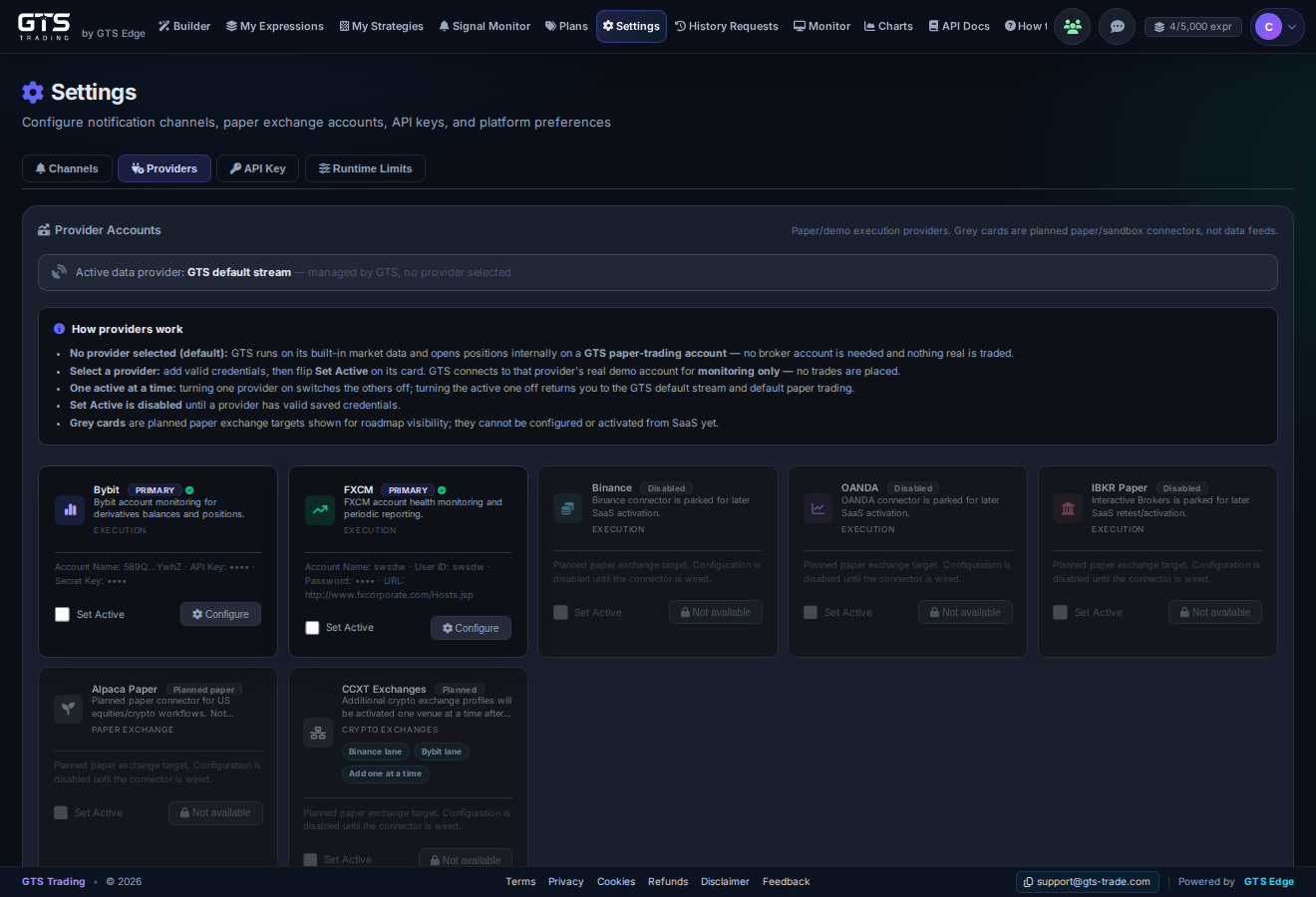The width and height of the screenshot is (1316, 897).
Task: Open the Terms footer link
Action: [x=520, y=882]
